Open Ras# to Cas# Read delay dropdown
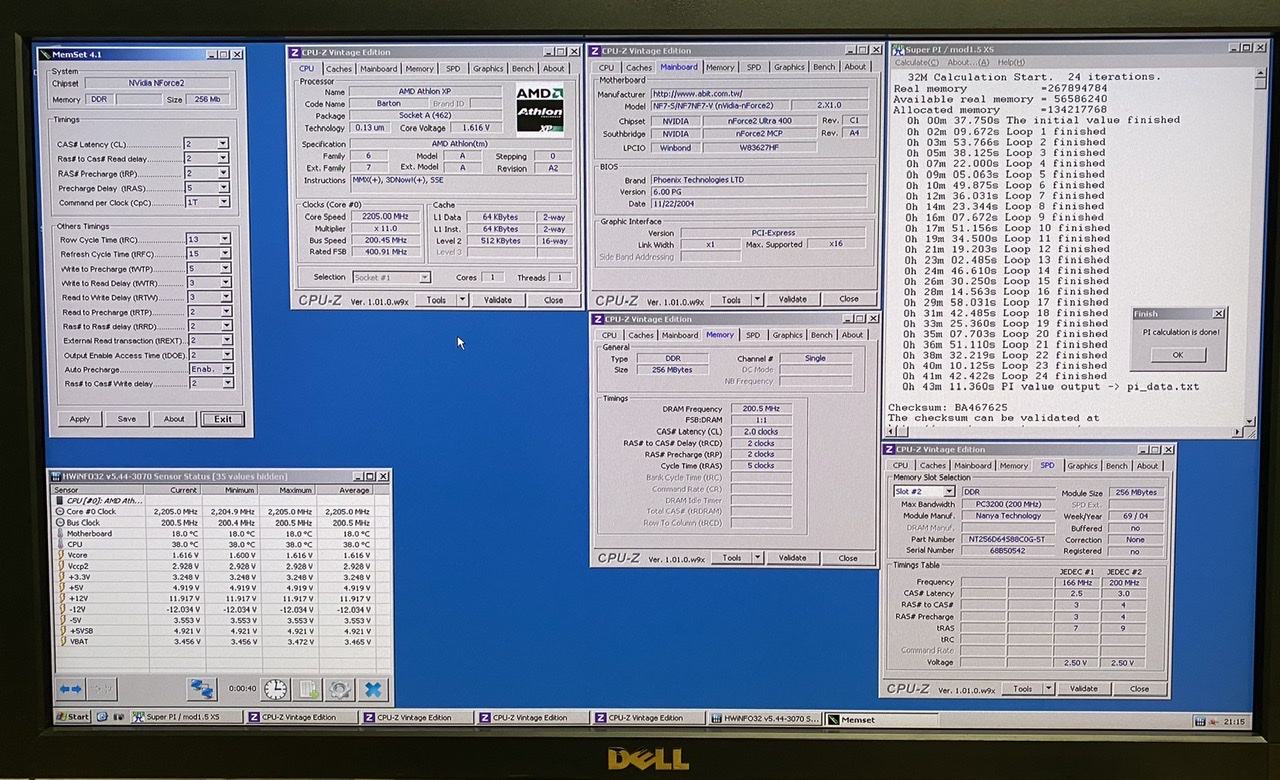Image resolution: width=1280 pixels, height=780 pixels. point(222,159)
